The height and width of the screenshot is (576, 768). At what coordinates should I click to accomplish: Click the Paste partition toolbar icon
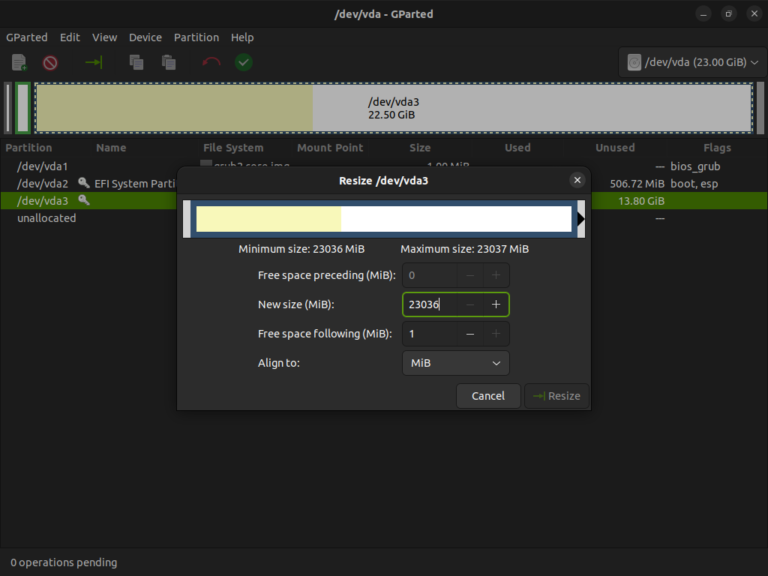point(168,62)
